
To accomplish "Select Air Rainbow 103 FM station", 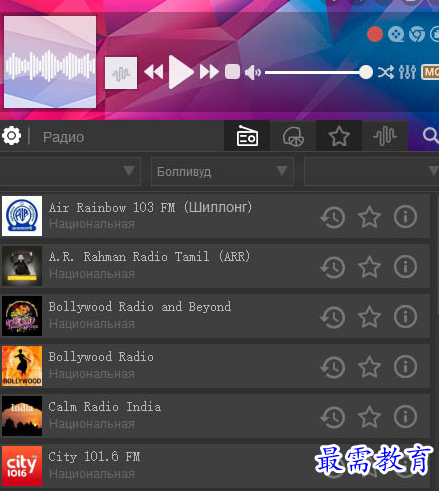I will (215, 216).
